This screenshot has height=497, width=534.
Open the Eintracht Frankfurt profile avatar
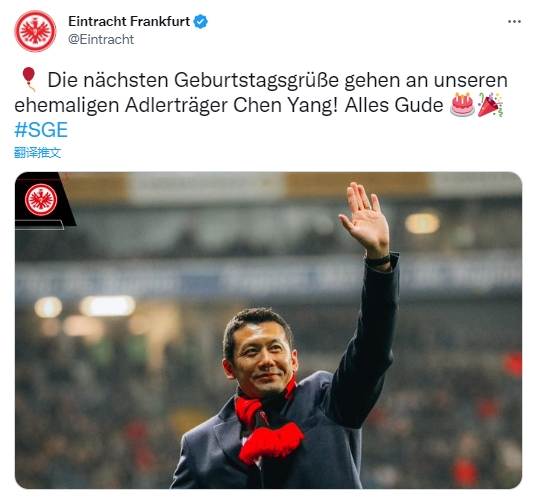(x=35, y=31)
